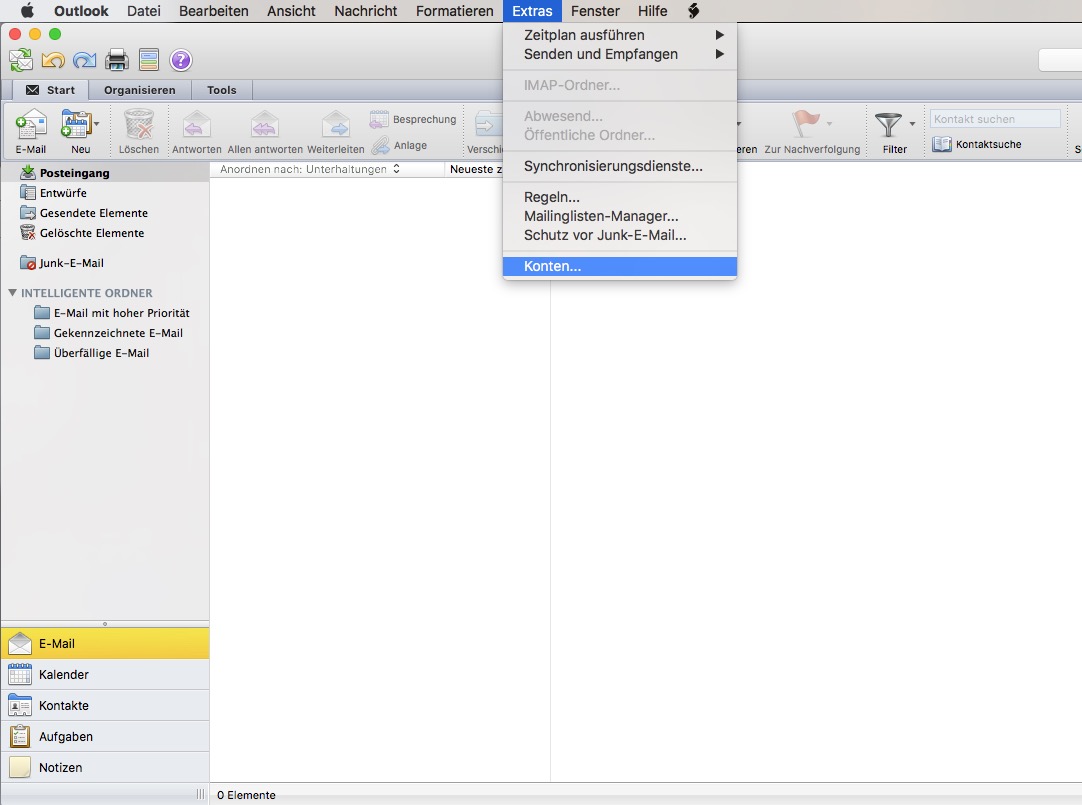1082x805 pixels.
Task: Click the Filter funnel icon
Action: click(x=888, y=127)
